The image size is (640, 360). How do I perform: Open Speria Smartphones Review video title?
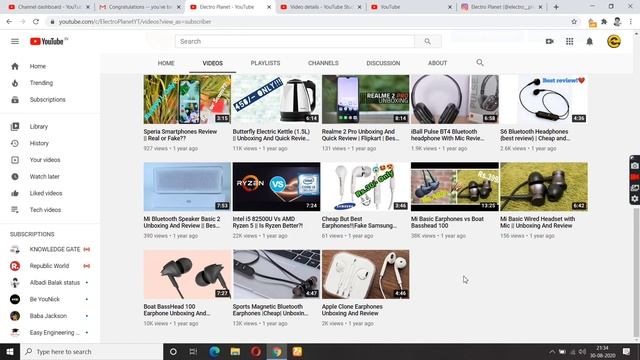coord(180,135)
